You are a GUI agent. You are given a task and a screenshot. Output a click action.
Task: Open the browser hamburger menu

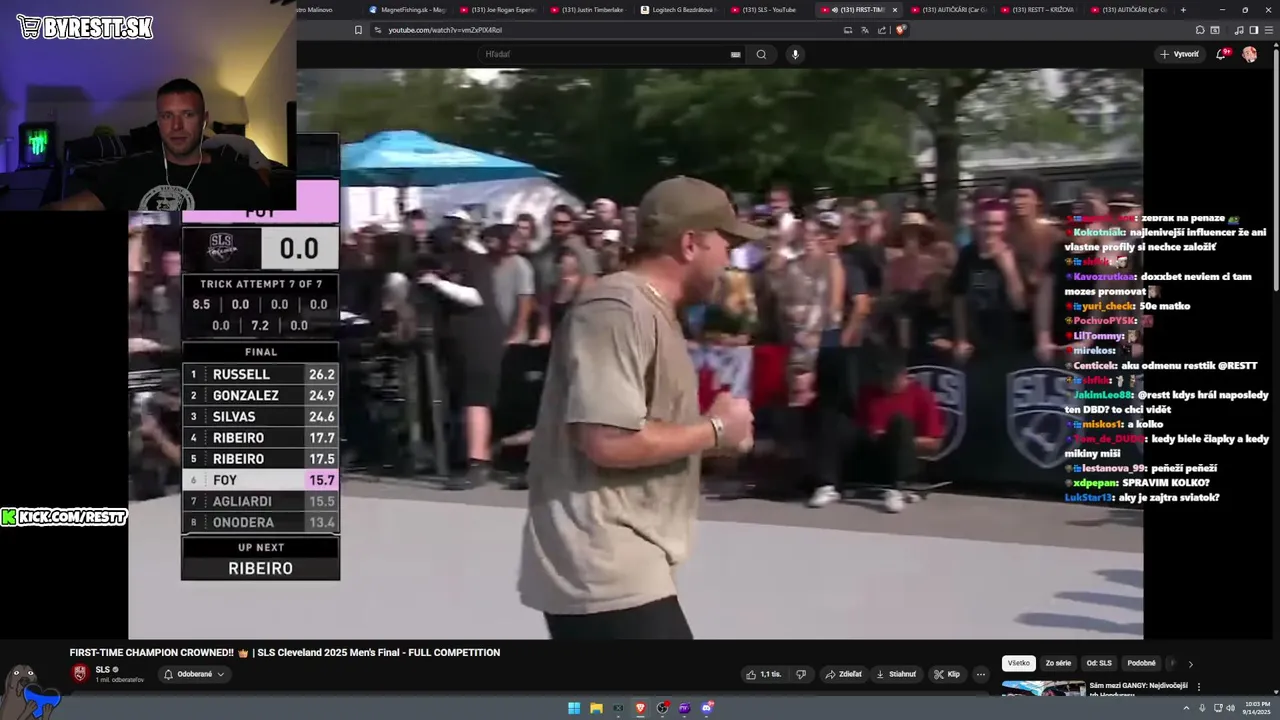pos(1269,30)
